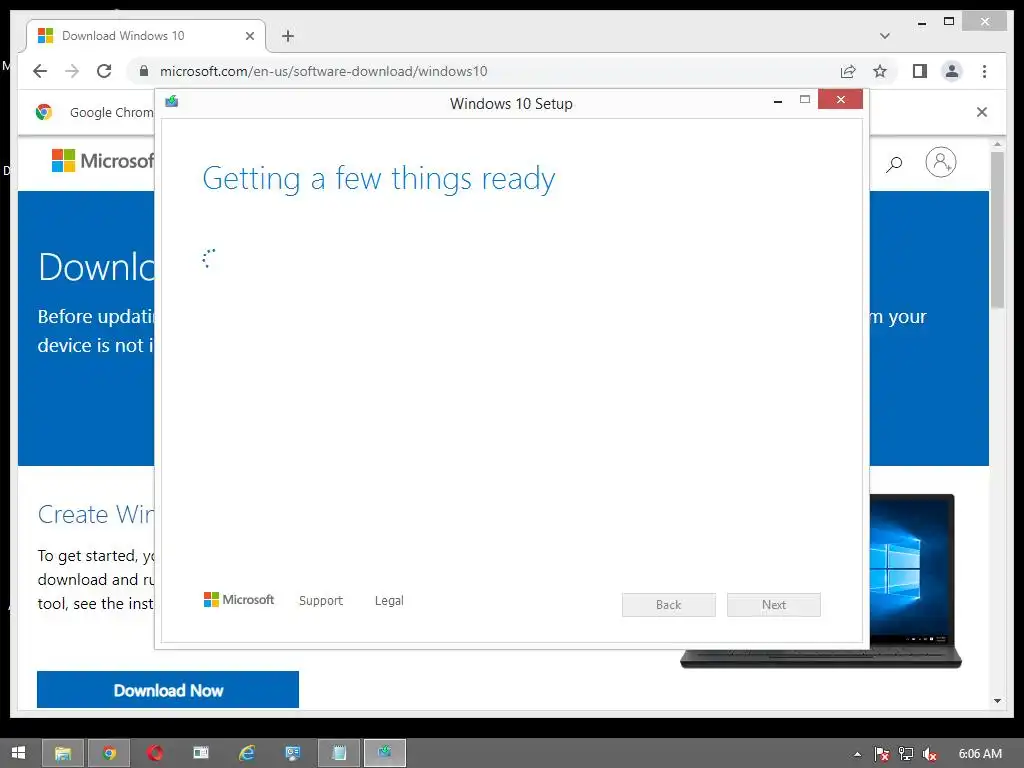The width and height of the screenshot is (1024, 768).
Task: Switch to Chrome on taskbar
Action: coord(109,753)
